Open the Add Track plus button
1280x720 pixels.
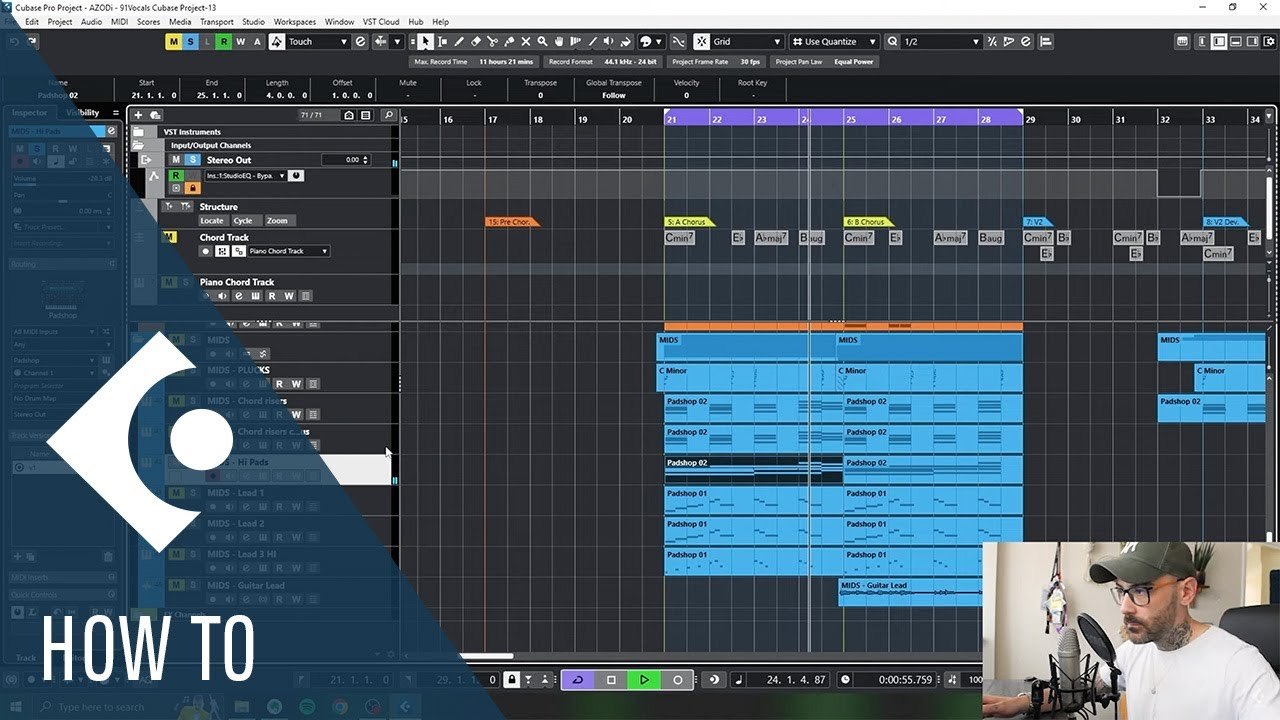[139, 115]
